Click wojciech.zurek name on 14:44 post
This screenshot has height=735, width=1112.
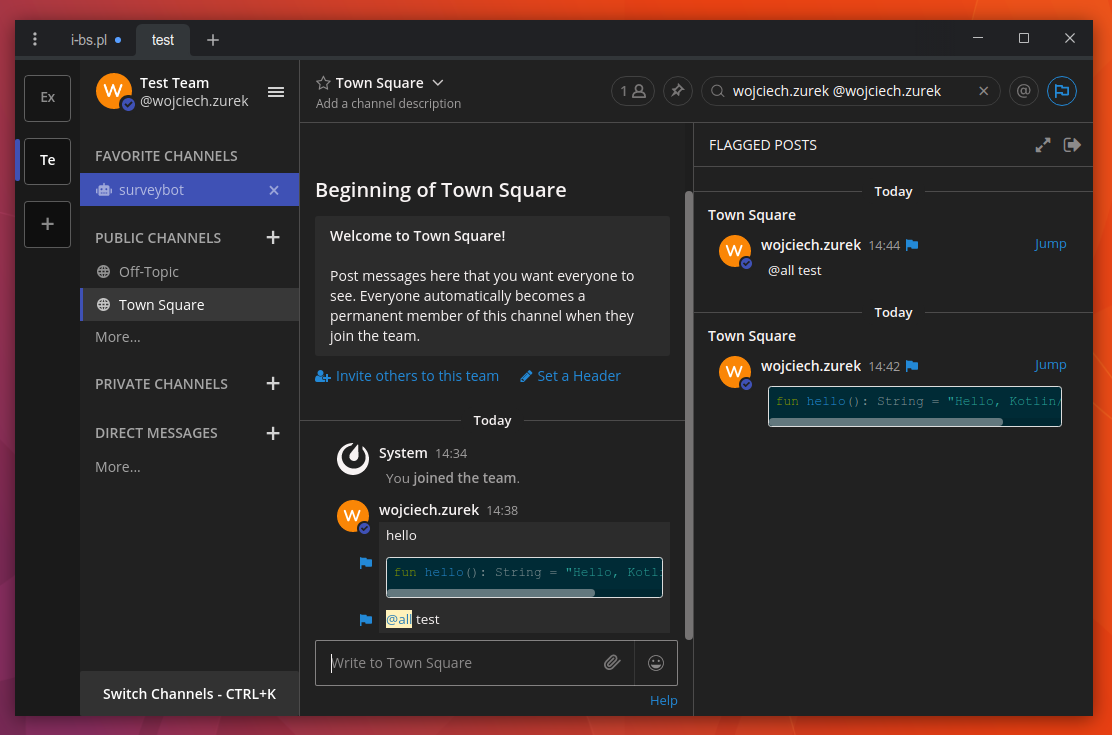[811, 245]
